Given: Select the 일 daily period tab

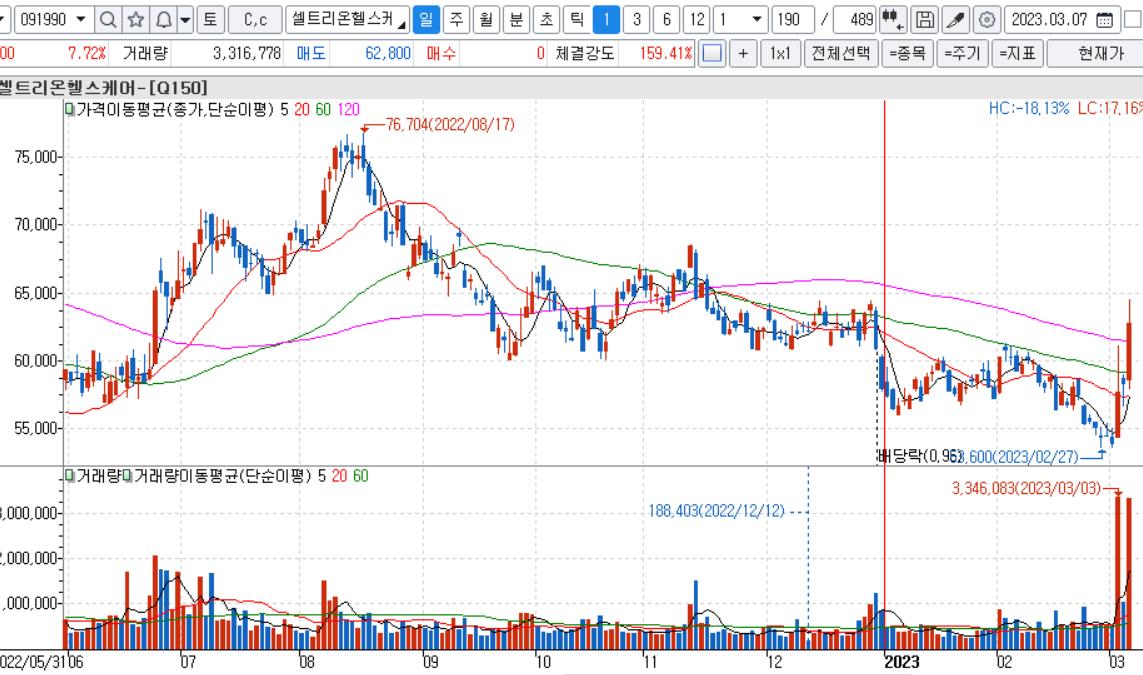Looking at the screenshot, I should click(x=426, y=20).
